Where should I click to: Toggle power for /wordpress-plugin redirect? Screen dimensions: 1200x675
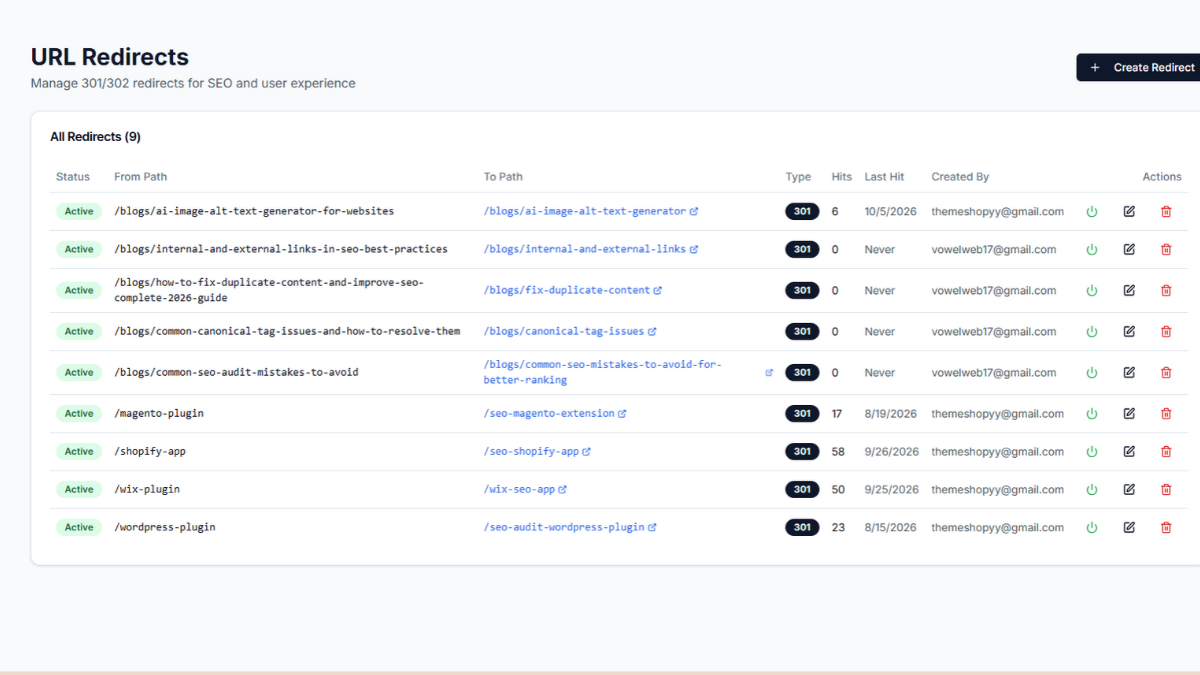(x=1092, y=527)
